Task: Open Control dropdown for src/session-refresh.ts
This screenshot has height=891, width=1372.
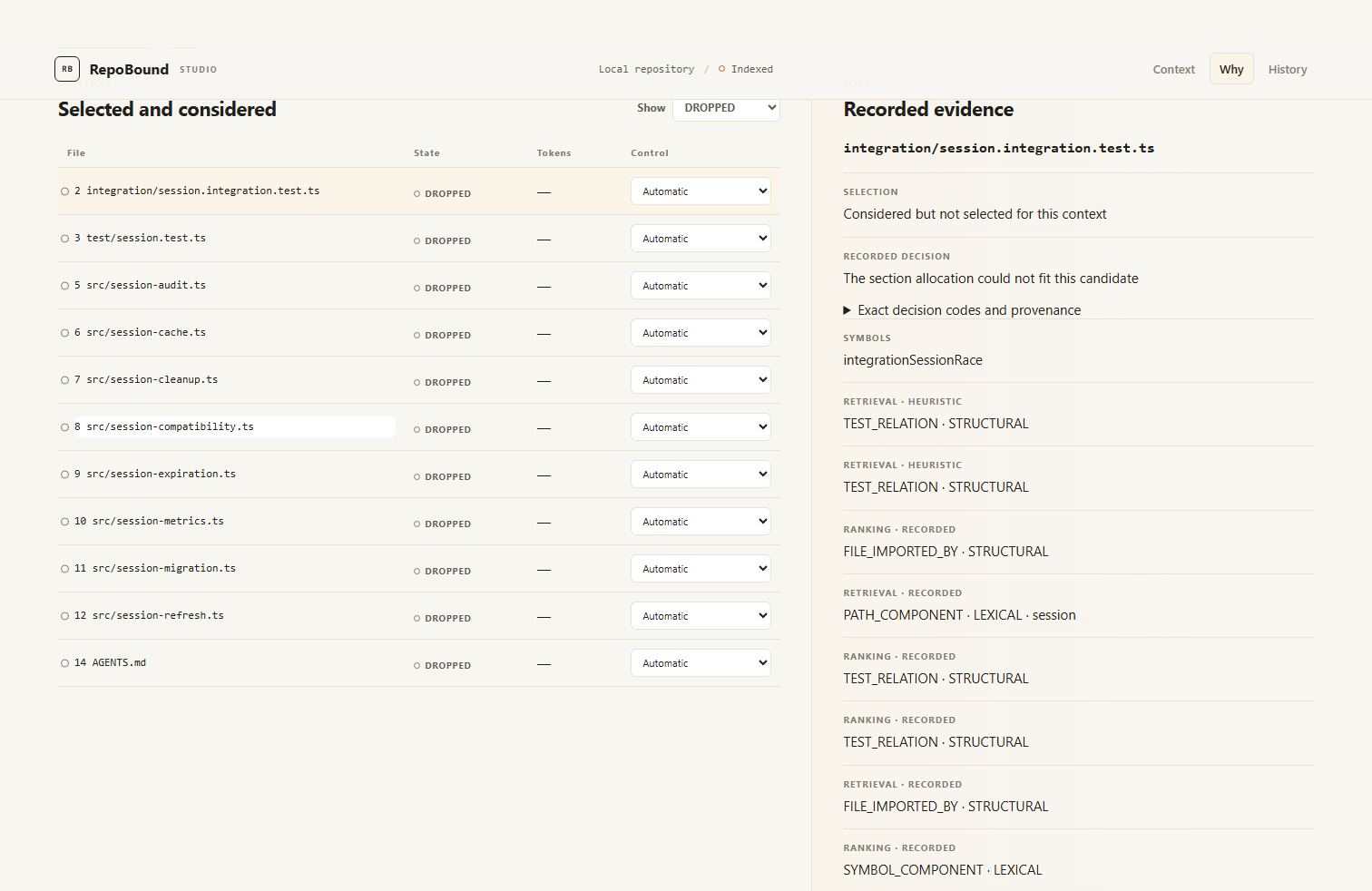Action: tap(701, 616)
